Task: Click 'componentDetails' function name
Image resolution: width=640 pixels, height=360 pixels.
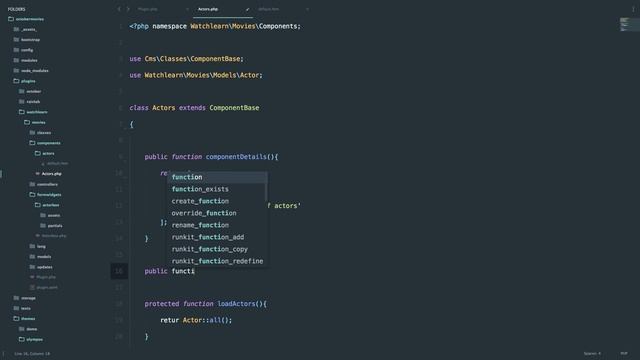Action: pos(236,157)
